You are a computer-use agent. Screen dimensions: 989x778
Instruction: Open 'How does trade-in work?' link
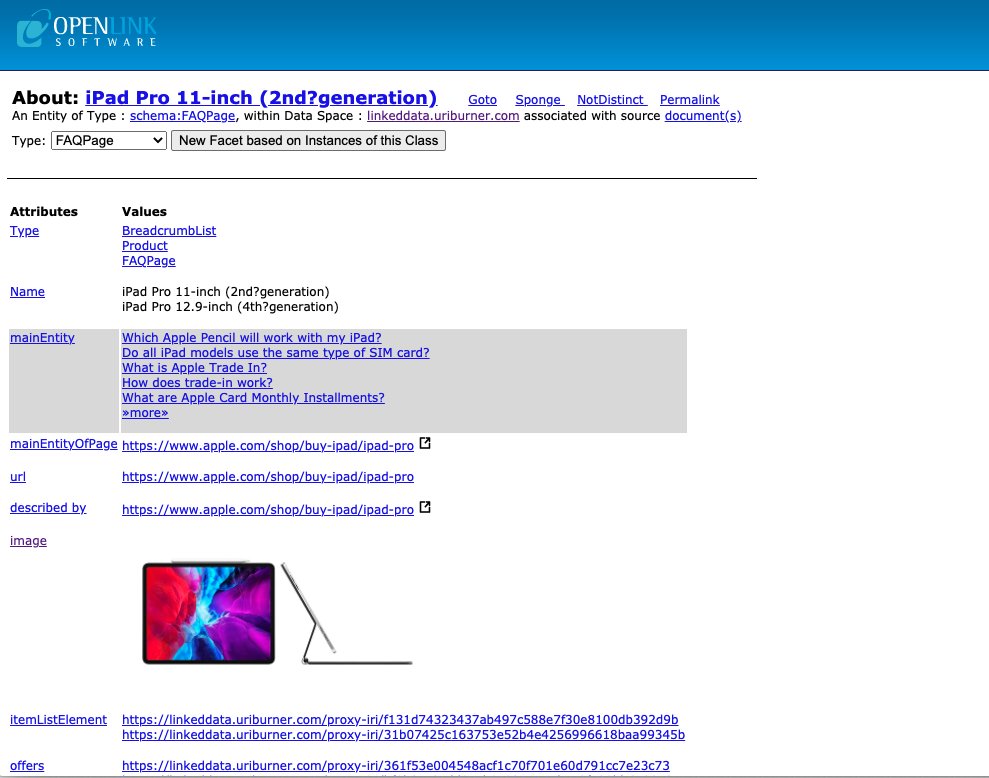tap(197, 382)
